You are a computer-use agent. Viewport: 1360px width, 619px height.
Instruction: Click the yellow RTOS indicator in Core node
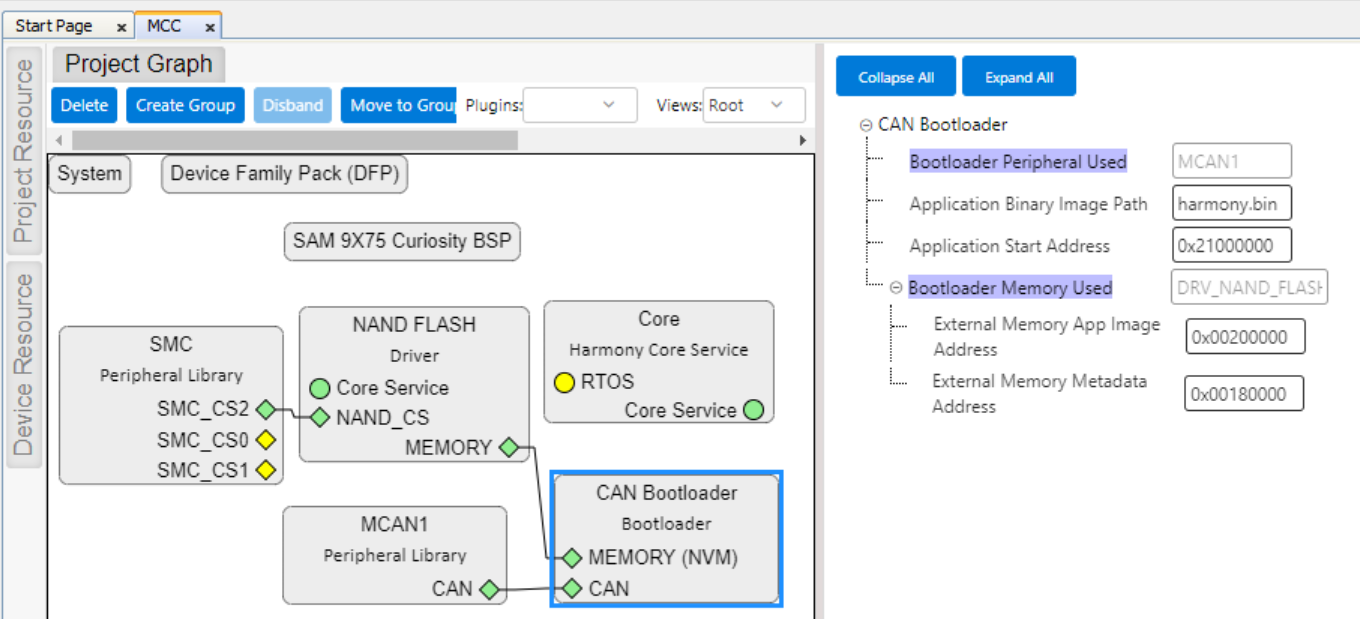pos(562,381)
